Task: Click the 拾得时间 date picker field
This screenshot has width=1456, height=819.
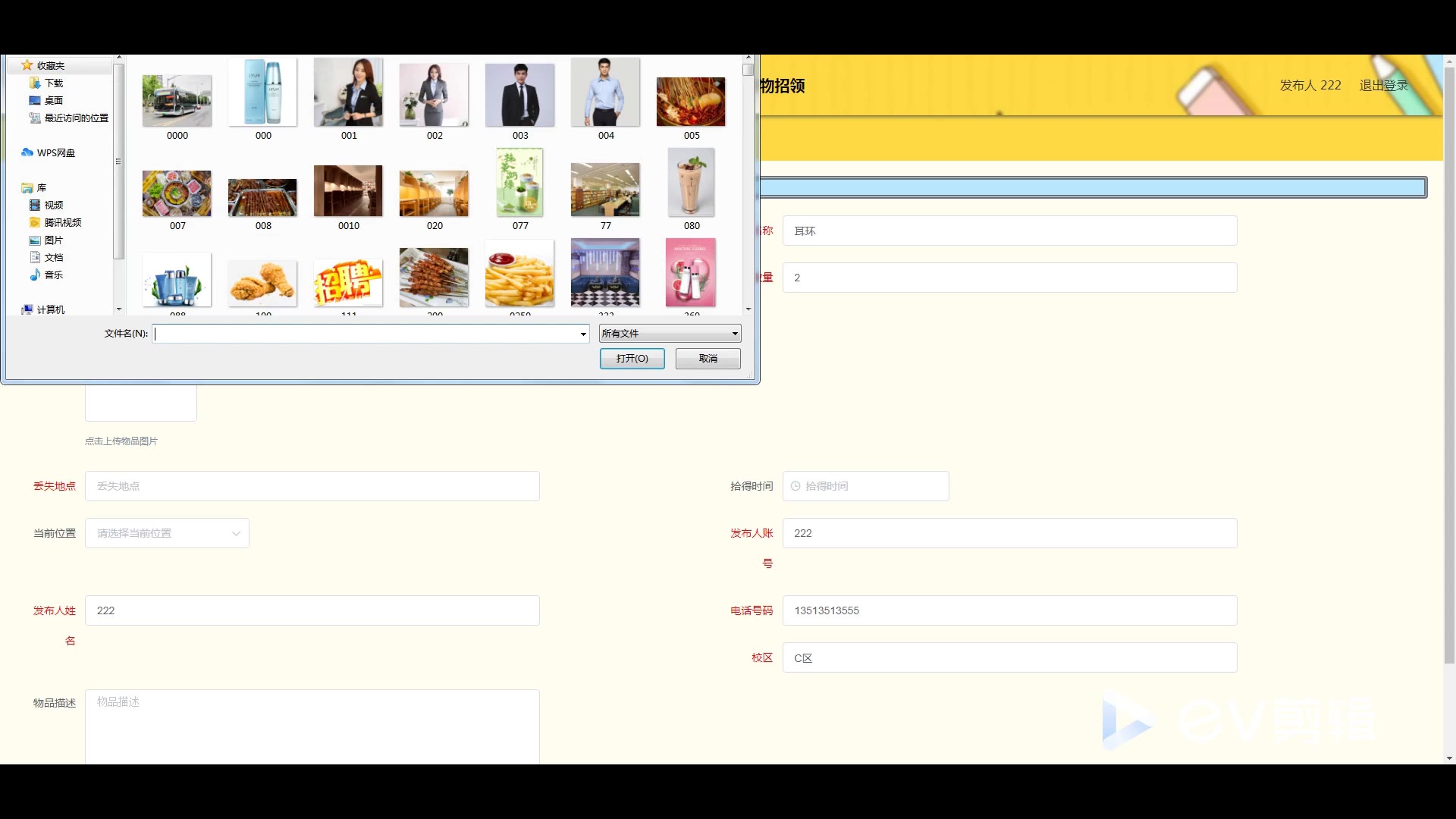Action: 865,486
